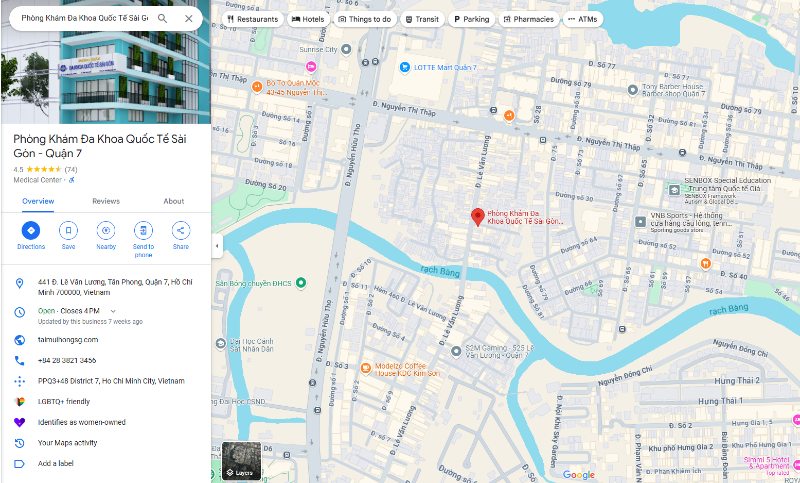The width and height of the screenshot is (800, 483).
Task: Click the Google logo on the map
Action: click(579, 475)
